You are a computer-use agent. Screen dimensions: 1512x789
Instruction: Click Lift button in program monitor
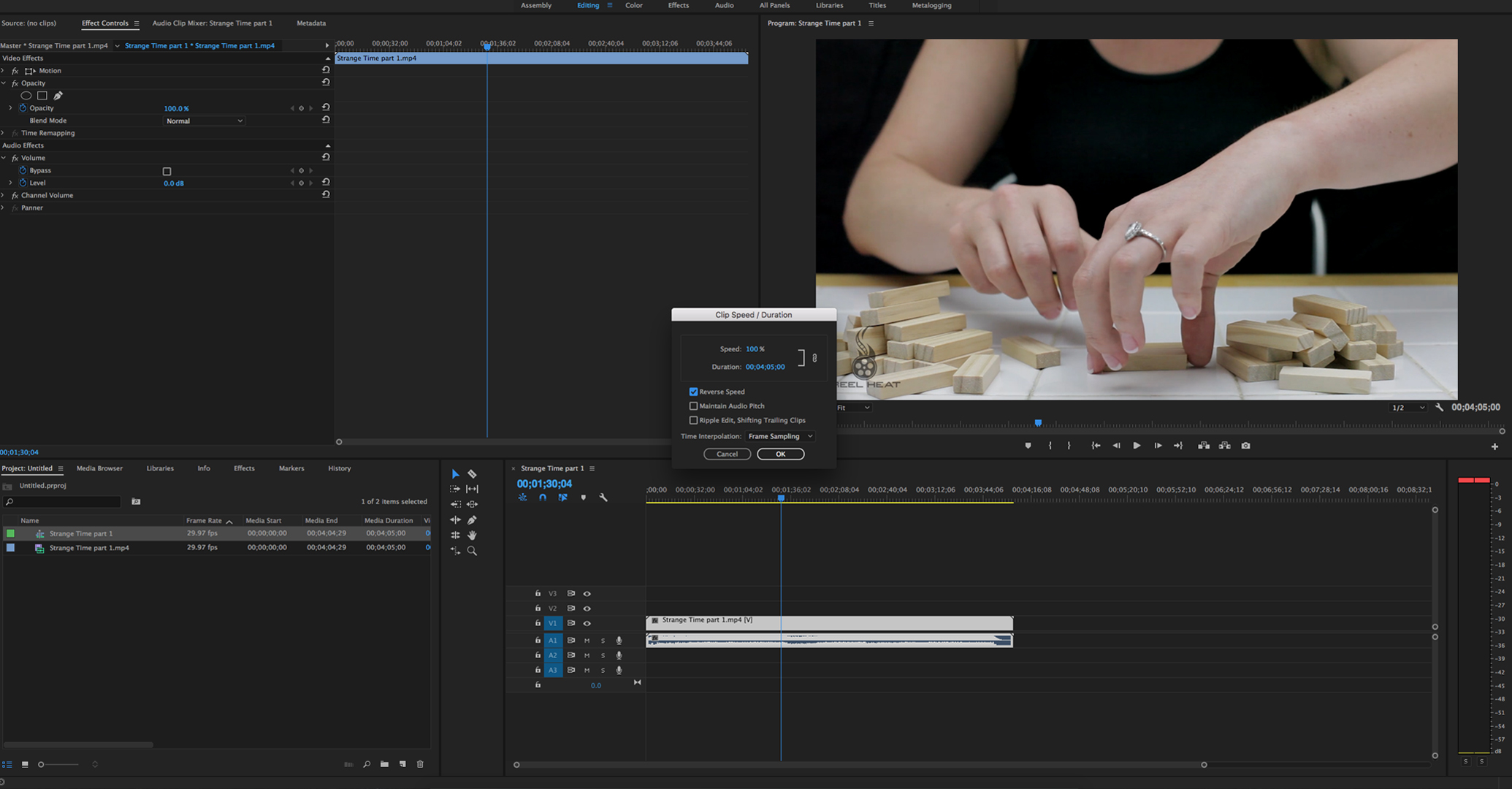coord(1204,446)
